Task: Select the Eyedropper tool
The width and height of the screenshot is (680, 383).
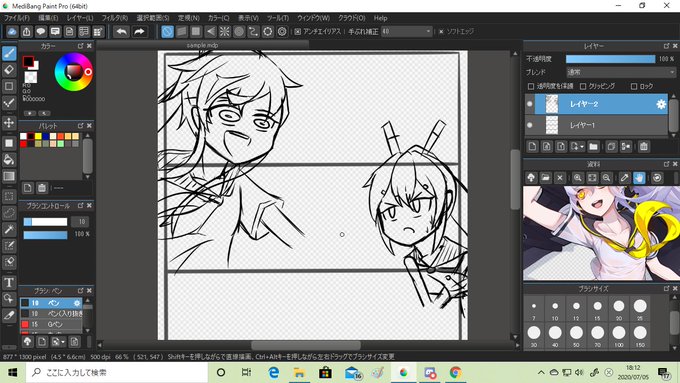Action: pos(9,316)
